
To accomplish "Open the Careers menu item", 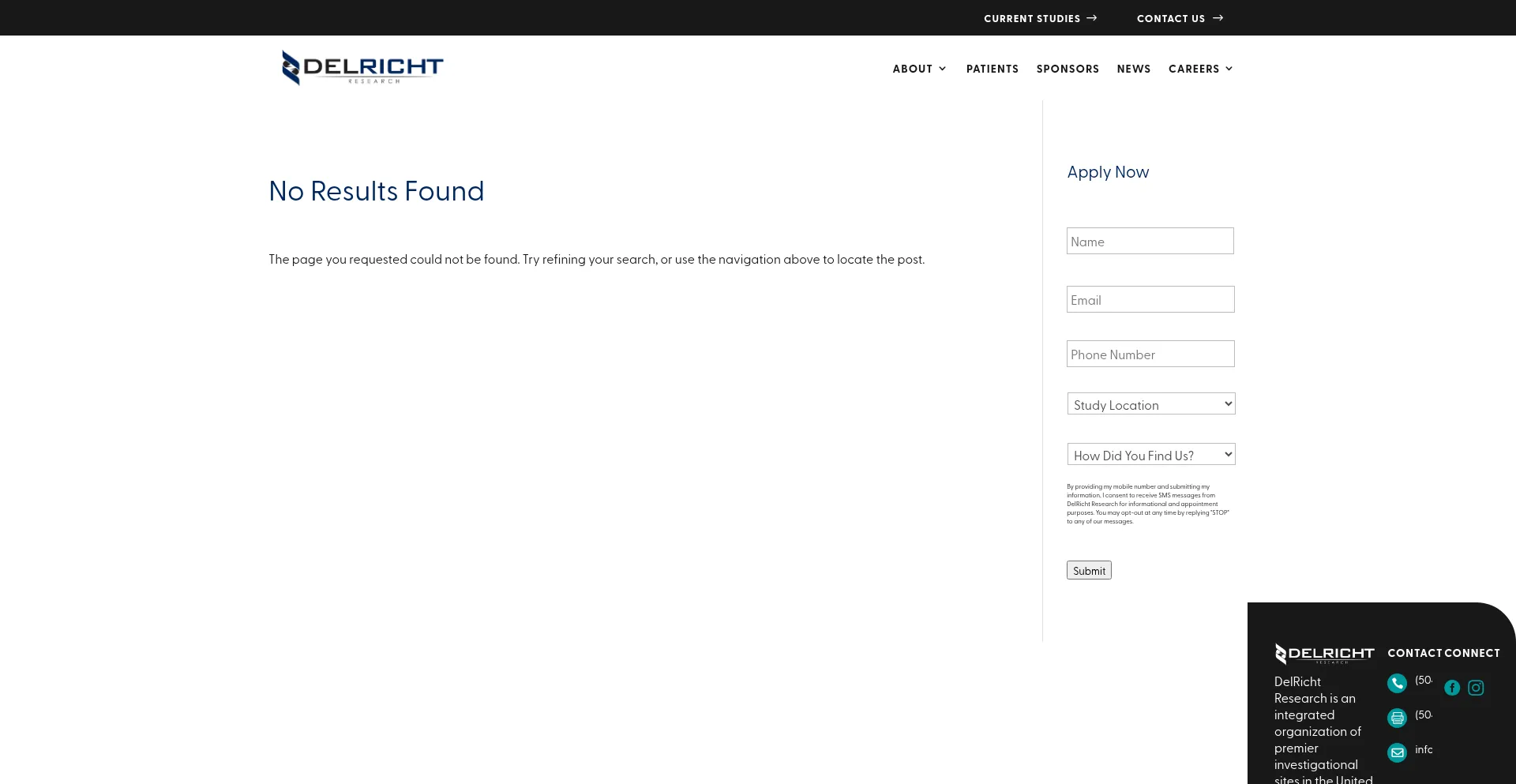I will [1194, 69].
